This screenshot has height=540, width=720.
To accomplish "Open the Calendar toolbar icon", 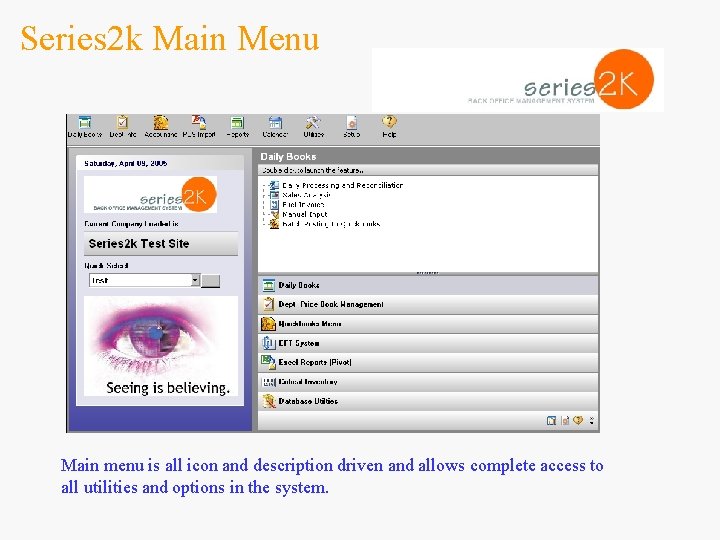I will pos(275,126).
